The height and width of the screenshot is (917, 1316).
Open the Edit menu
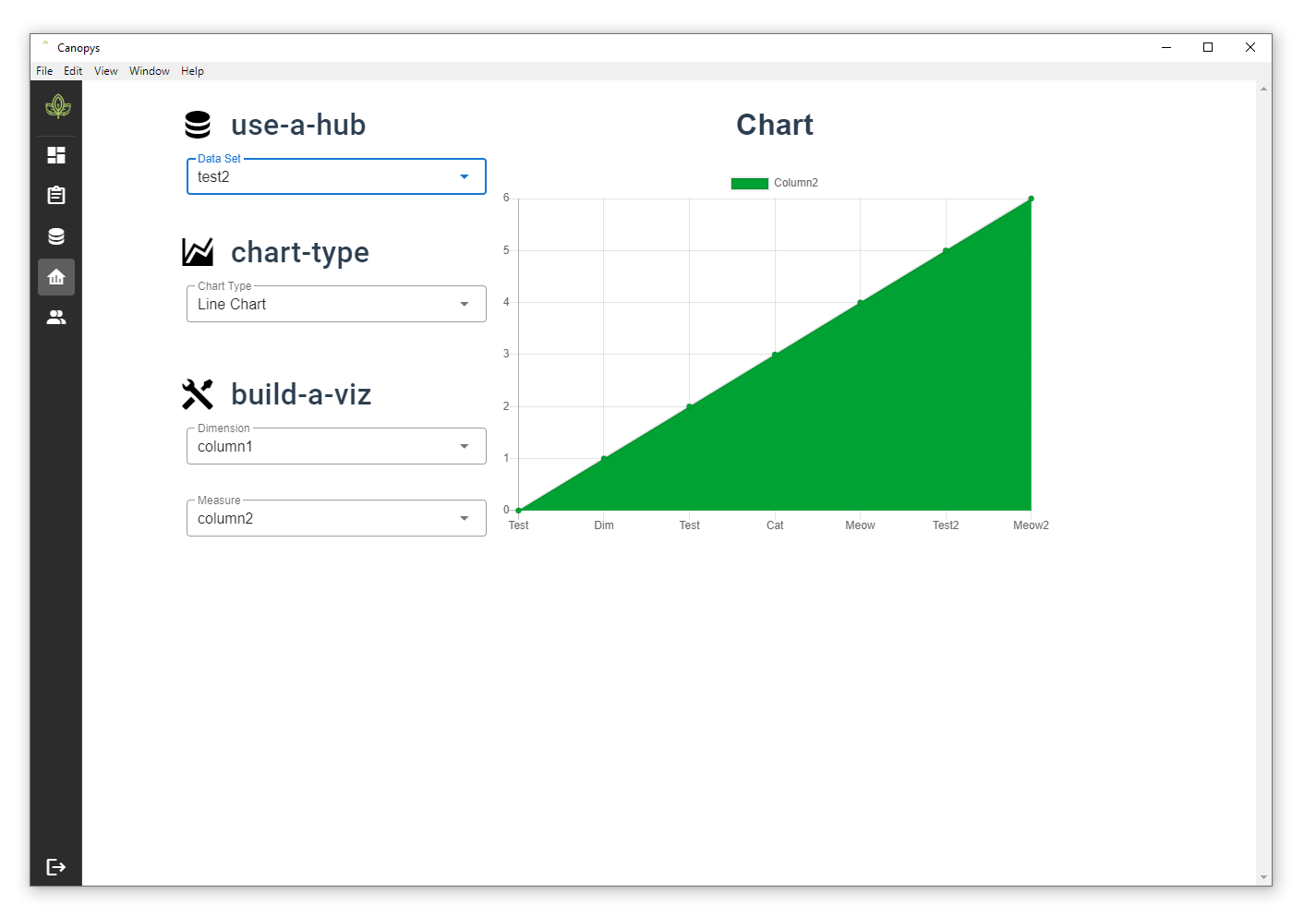click(73, 71)
